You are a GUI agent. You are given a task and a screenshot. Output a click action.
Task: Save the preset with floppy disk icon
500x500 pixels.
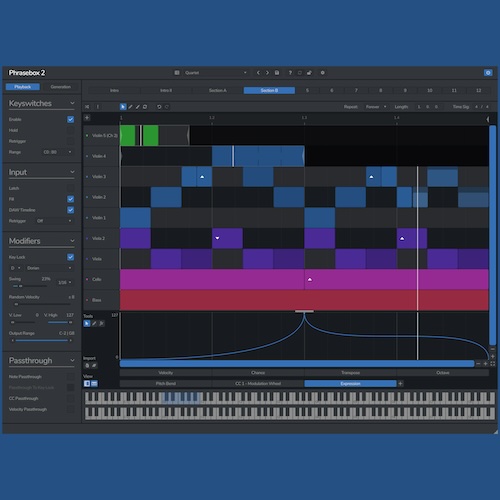[x=277, y=73]
